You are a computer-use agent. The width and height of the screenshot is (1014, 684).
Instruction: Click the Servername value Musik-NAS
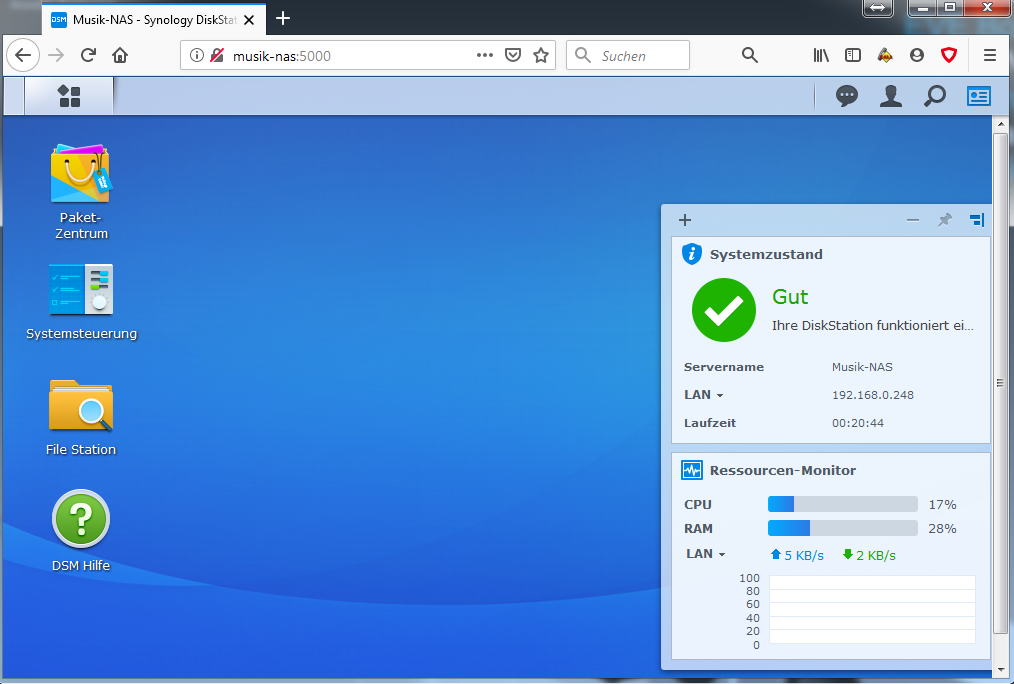[x=862, y=367]
